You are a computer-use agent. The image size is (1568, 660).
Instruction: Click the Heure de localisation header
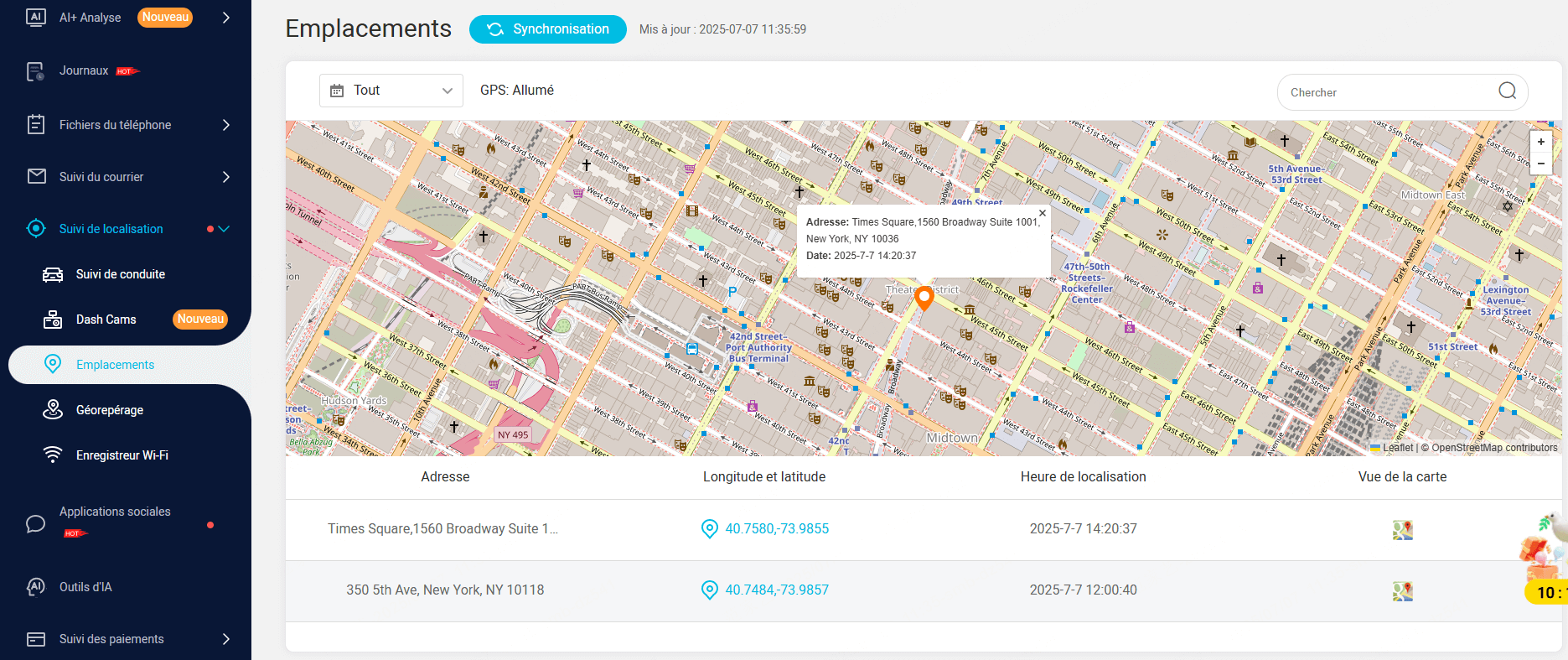(x=1084, y=477)
